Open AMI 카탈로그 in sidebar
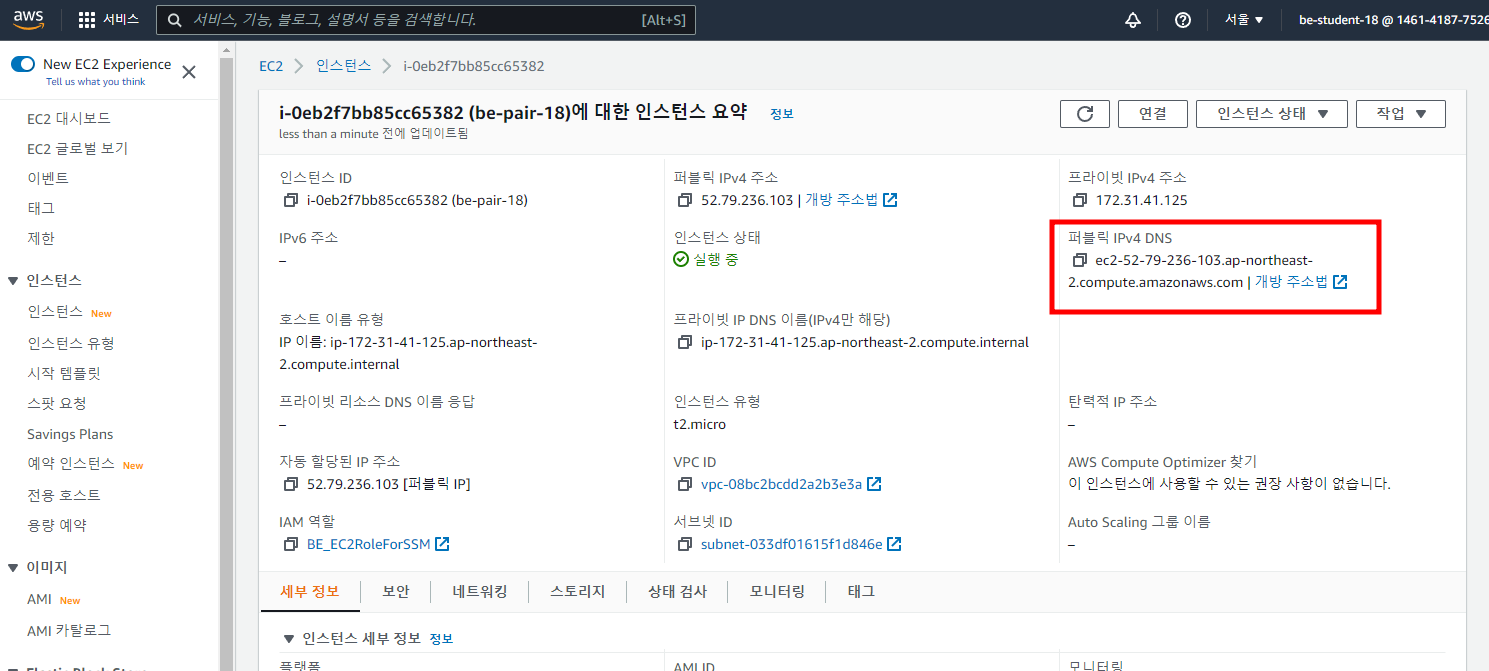This screenshot has height=671, width=1489. click(x=69, y=630)
